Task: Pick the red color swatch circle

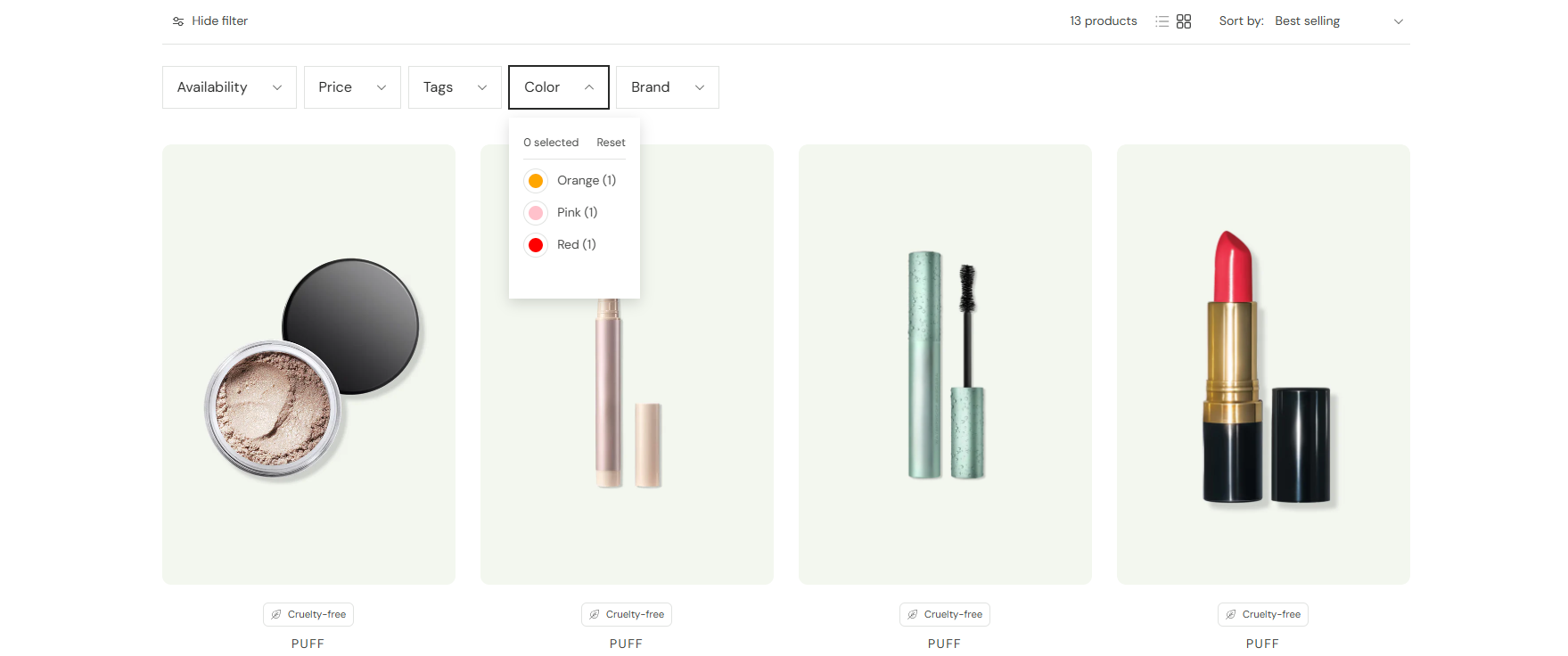Action: (x=536, y=245)
